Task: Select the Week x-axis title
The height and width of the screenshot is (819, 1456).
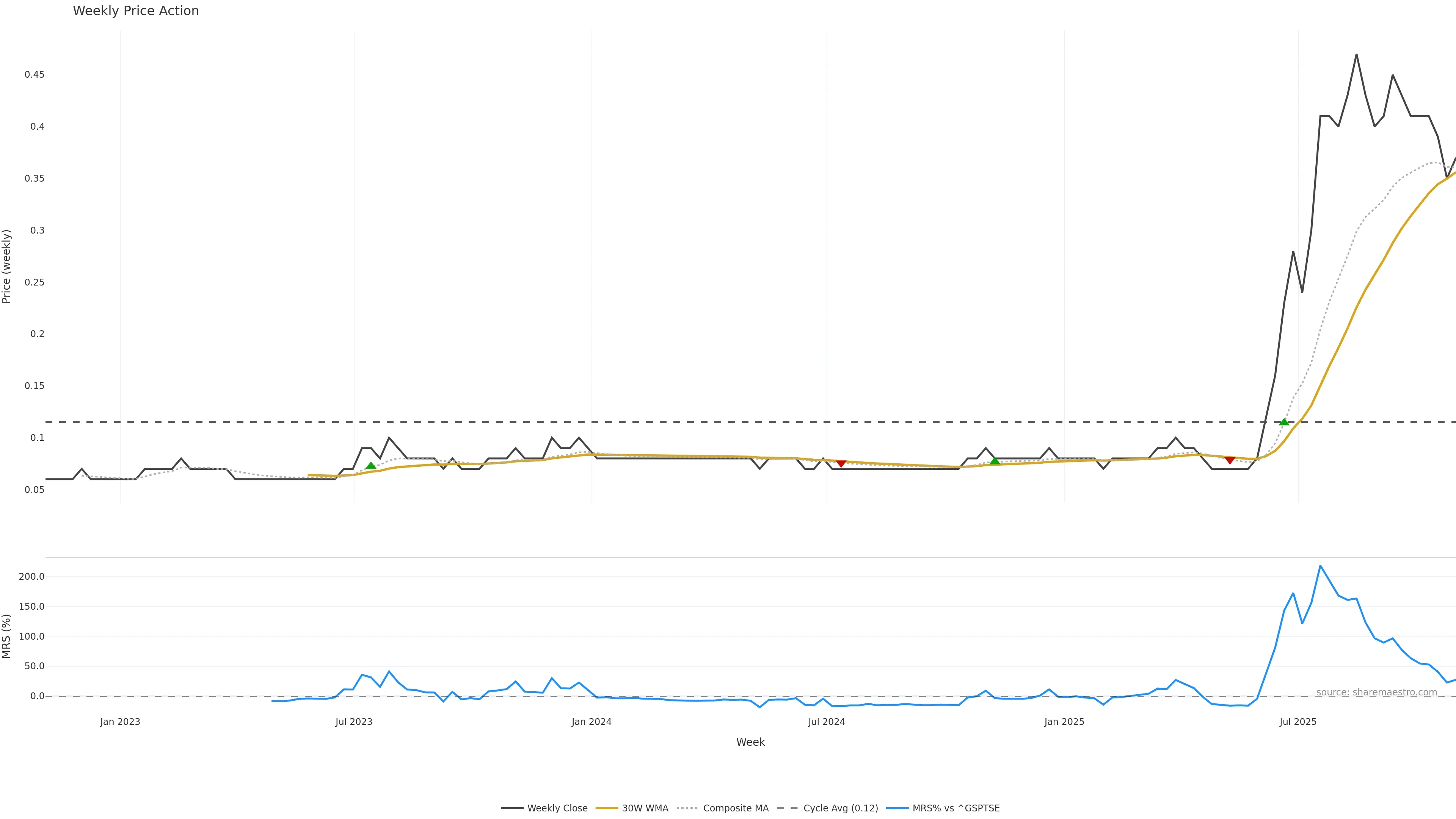Action: click(x=750, y=742)
